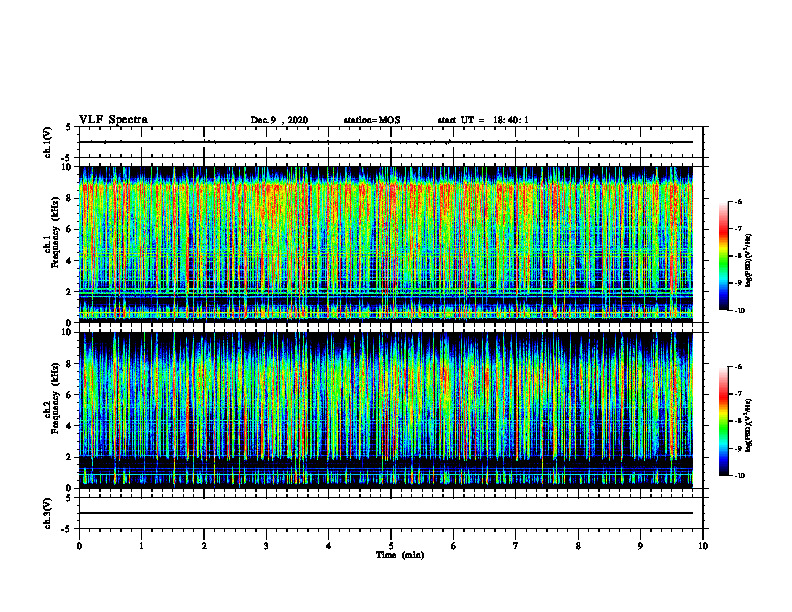792x612 pixels.
Task: Click the "6" kHz tick on ch.2 frequency axis
Action: 70,395
